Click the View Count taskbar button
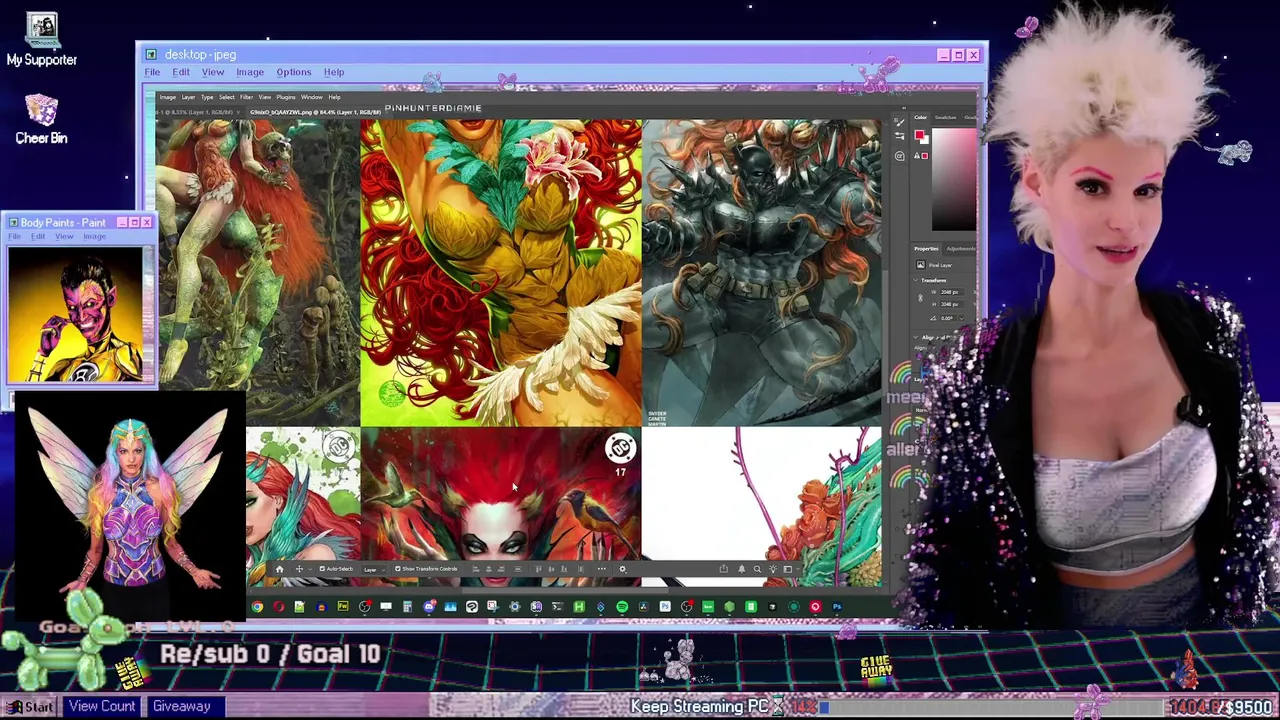Image resolution: width=1280 pixels, height=720 pixels. tap(101, 707)
